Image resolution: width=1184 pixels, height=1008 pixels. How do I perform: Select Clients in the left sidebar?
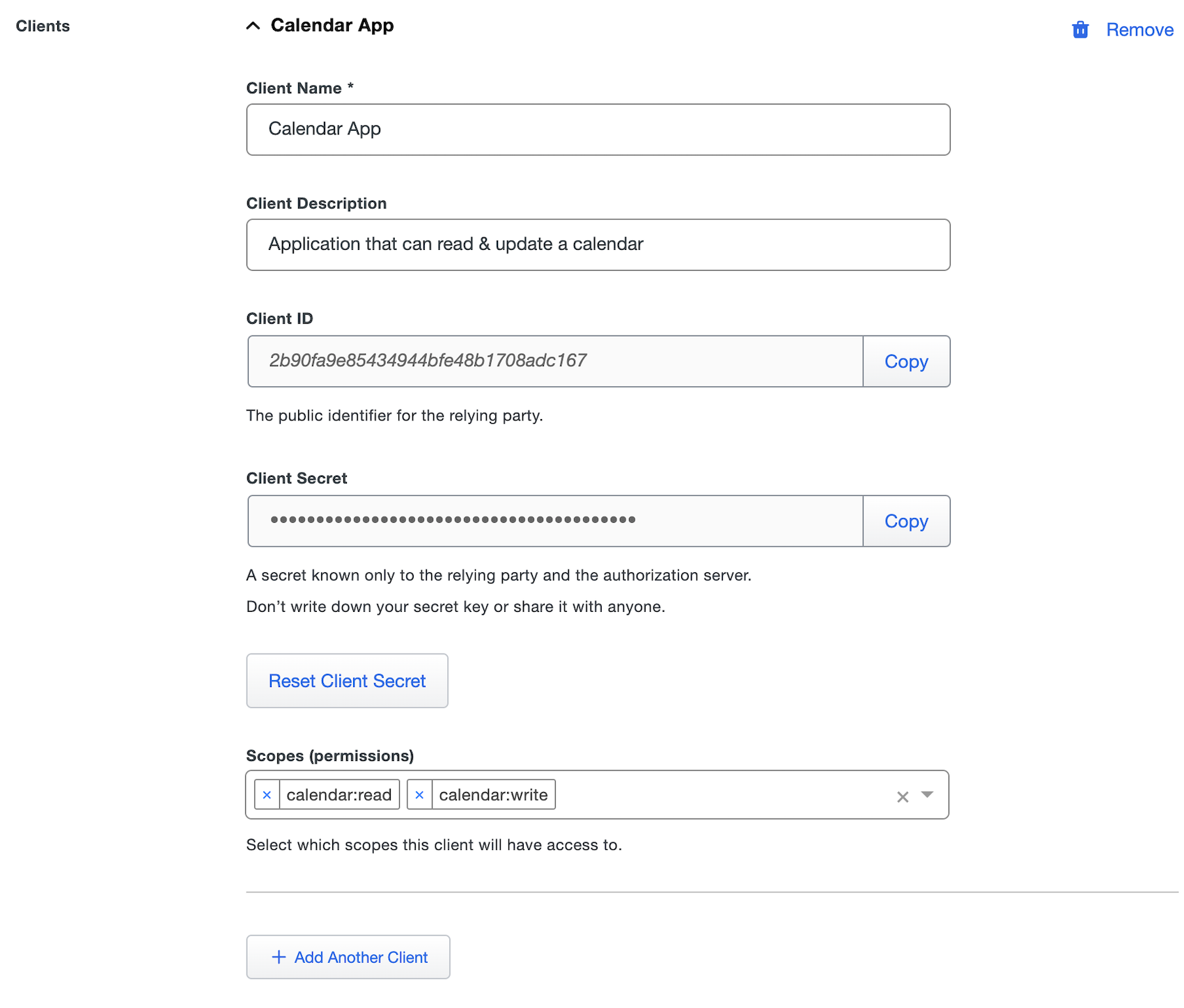pyautogui.click(x=42, y=26)
